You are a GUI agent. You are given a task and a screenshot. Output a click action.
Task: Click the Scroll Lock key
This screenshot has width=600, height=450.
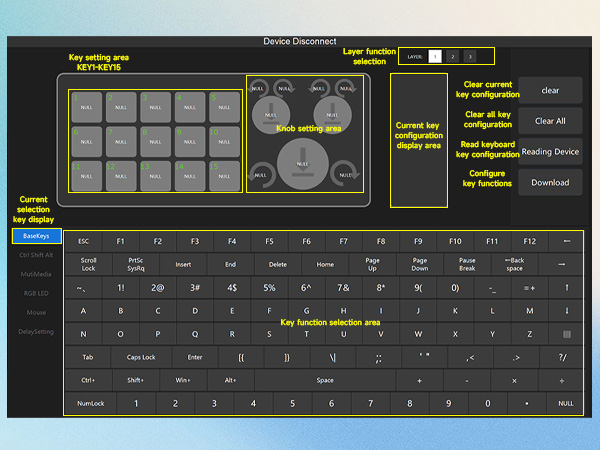[88, 264]
